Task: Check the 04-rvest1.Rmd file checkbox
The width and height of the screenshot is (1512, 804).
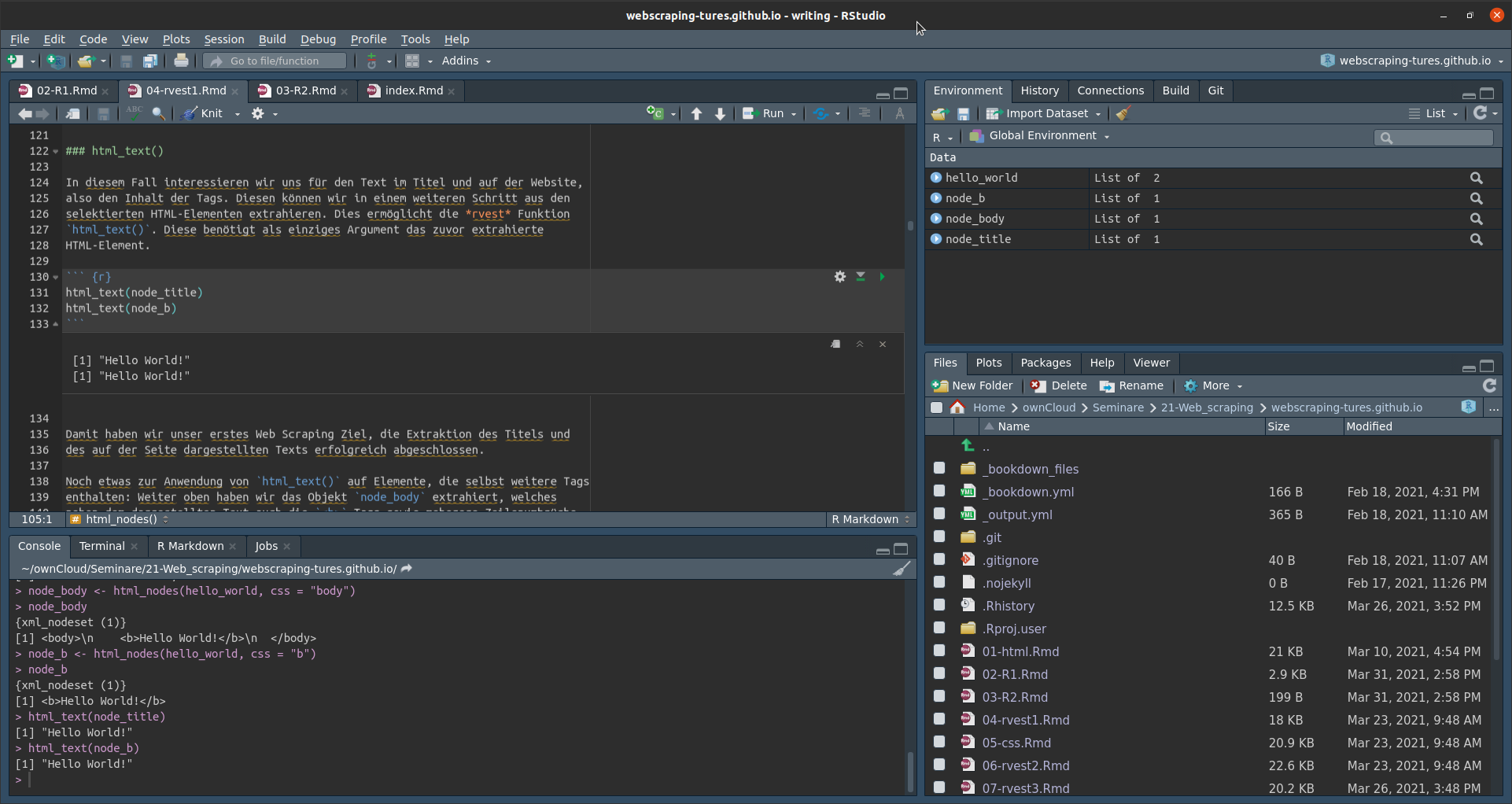Action: click(939, 719)
